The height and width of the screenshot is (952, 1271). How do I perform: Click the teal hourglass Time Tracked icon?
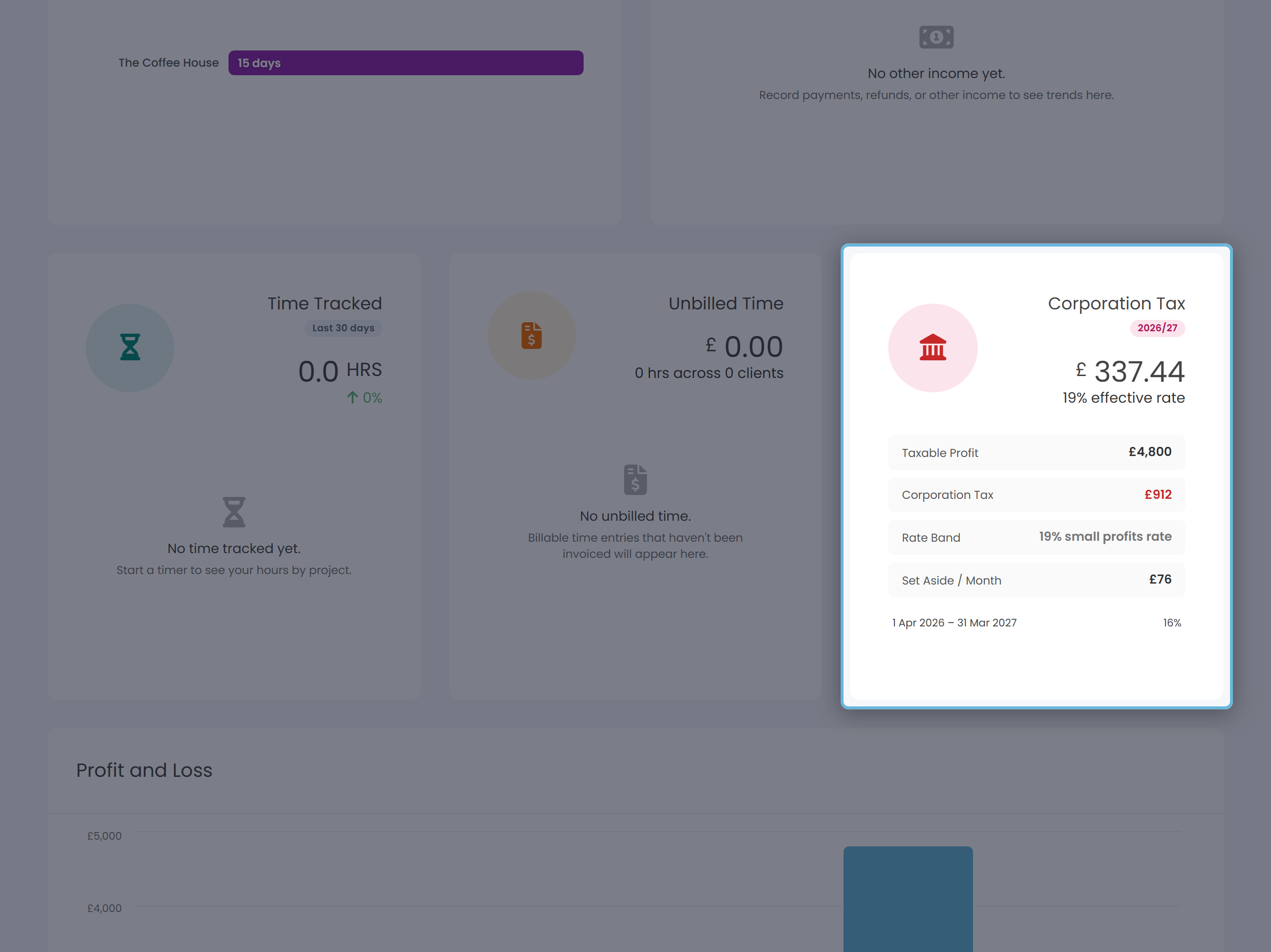click(x=130, y=347)
